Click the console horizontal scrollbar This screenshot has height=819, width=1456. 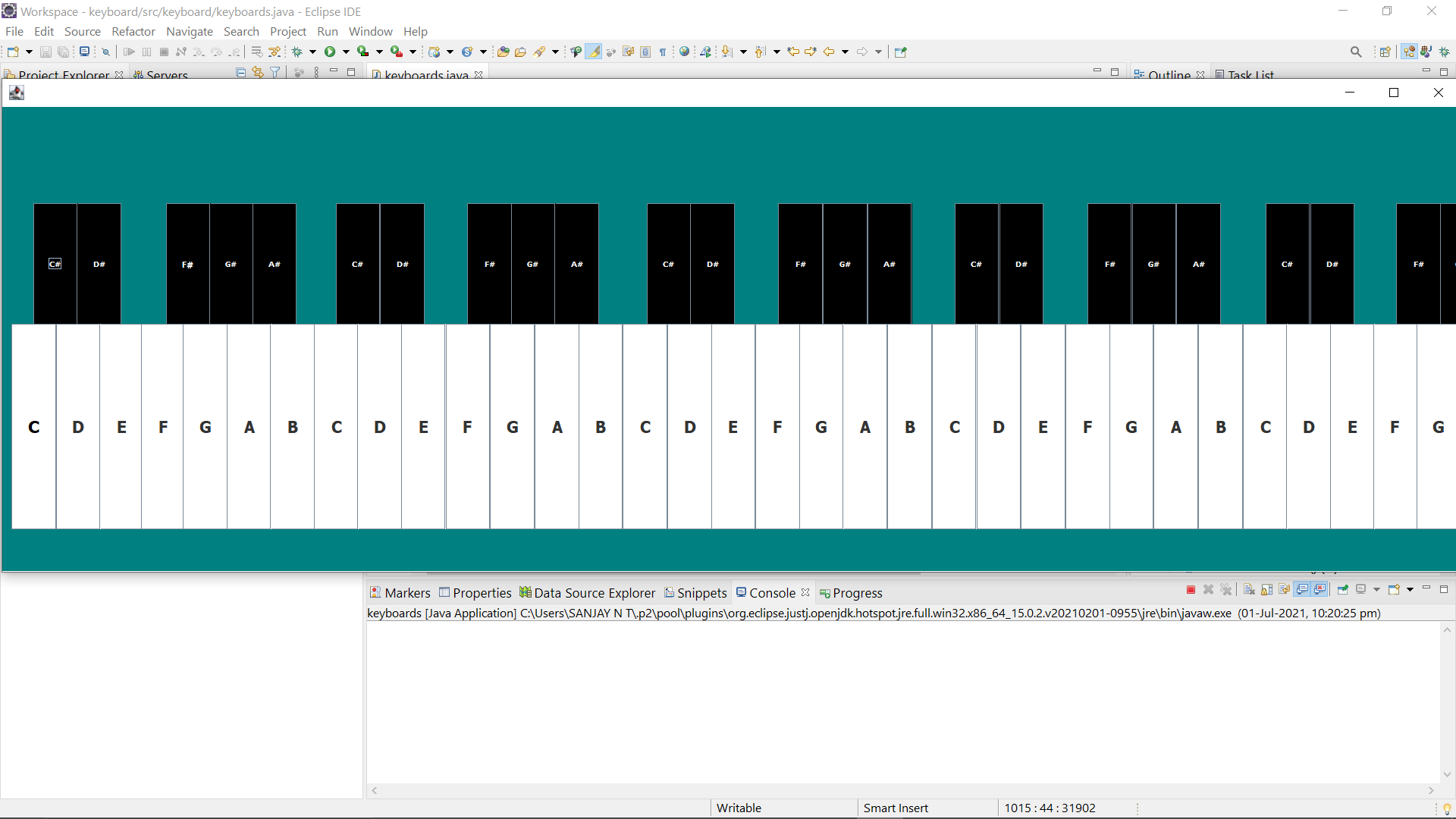tap(902, 790)
